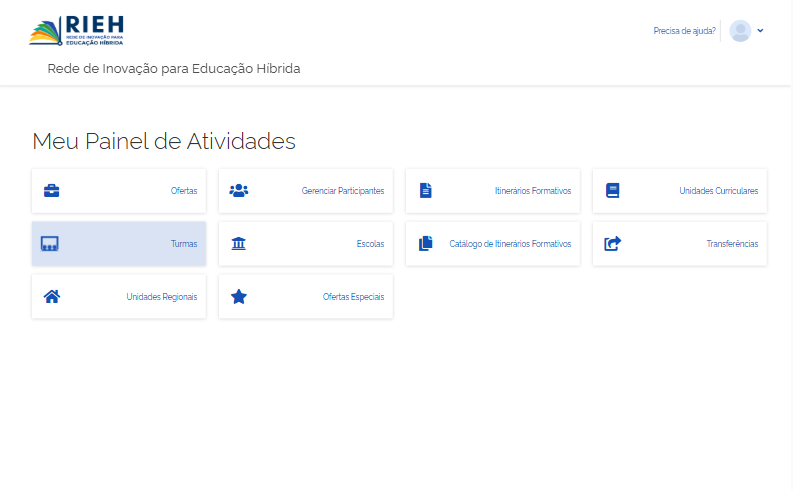Open Catálogo de Itinerários Formativos text link
The height and width of the screenshot is (490, 793).
[510, 244]
